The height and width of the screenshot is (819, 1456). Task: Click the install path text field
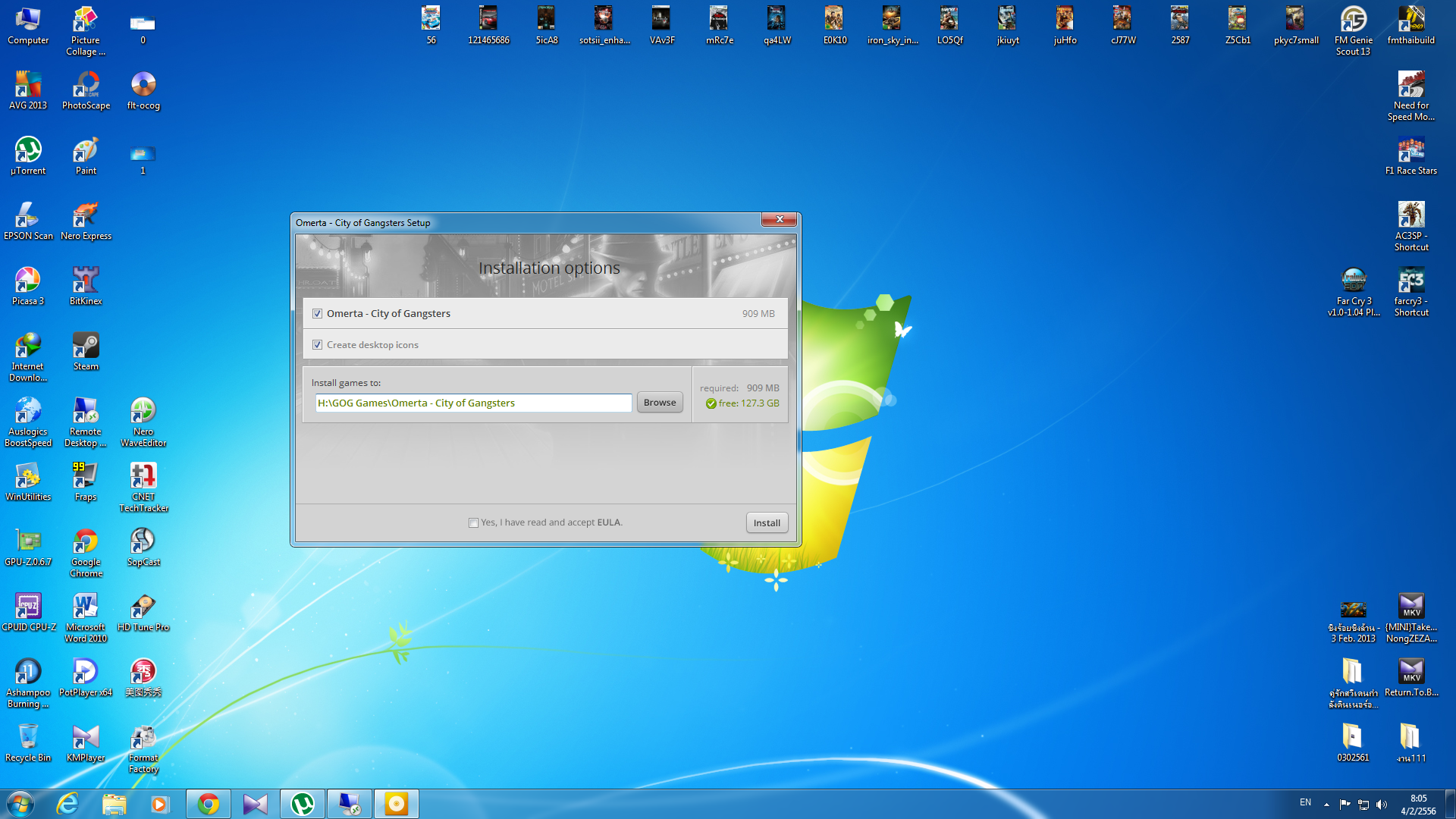pyautogui.click(x=473, y=403)
